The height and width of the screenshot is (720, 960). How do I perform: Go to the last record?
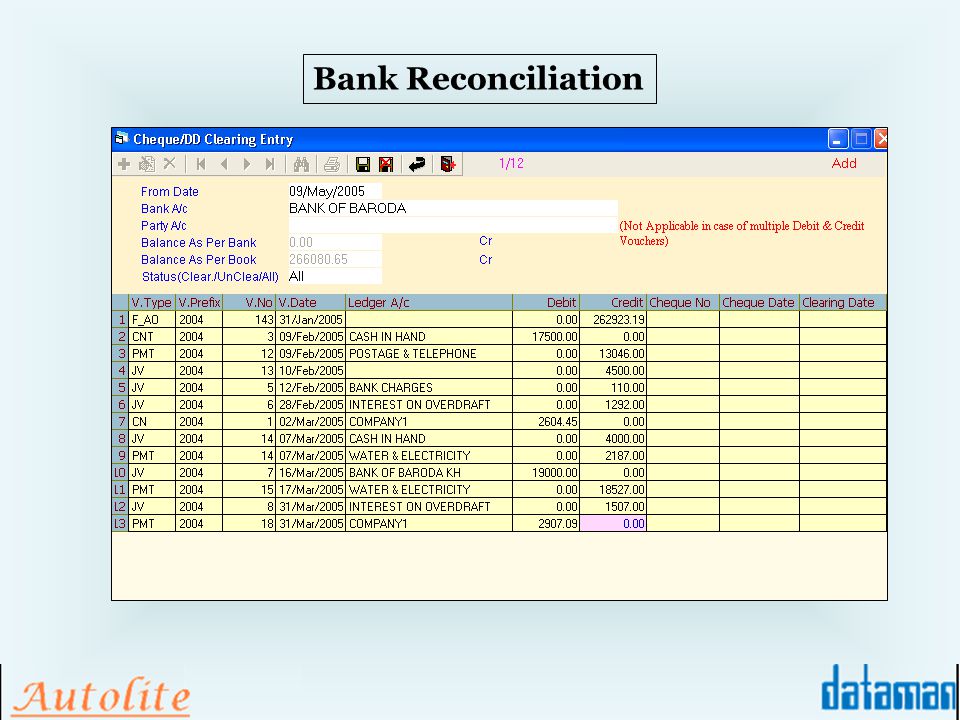270,164
